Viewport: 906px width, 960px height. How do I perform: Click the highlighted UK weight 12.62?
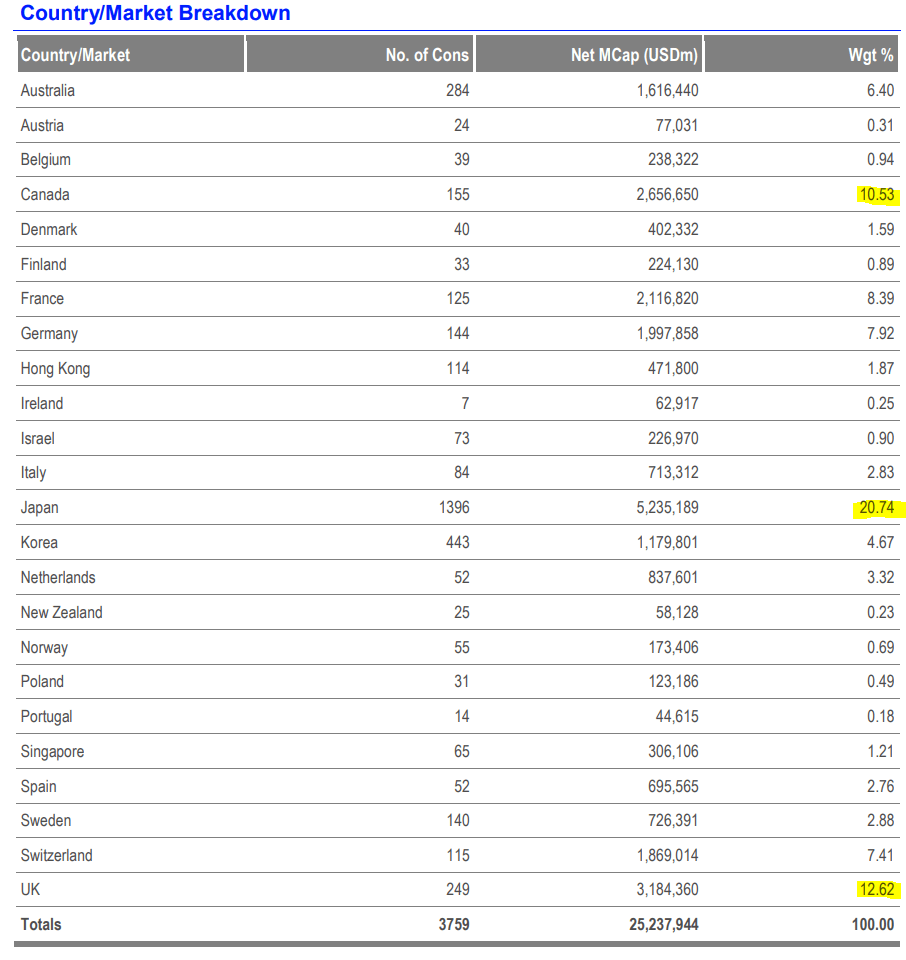[876, 890]
